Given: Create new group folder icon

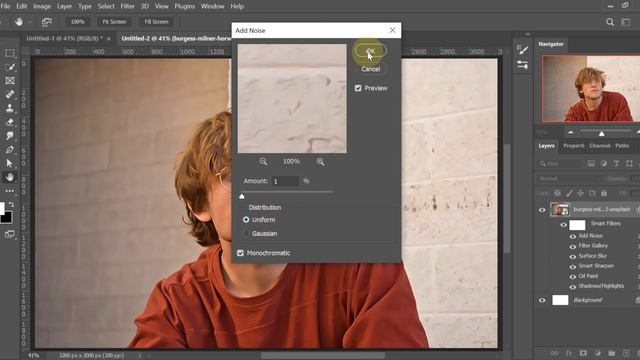Looking at the screenshot, I should [611, 353].
